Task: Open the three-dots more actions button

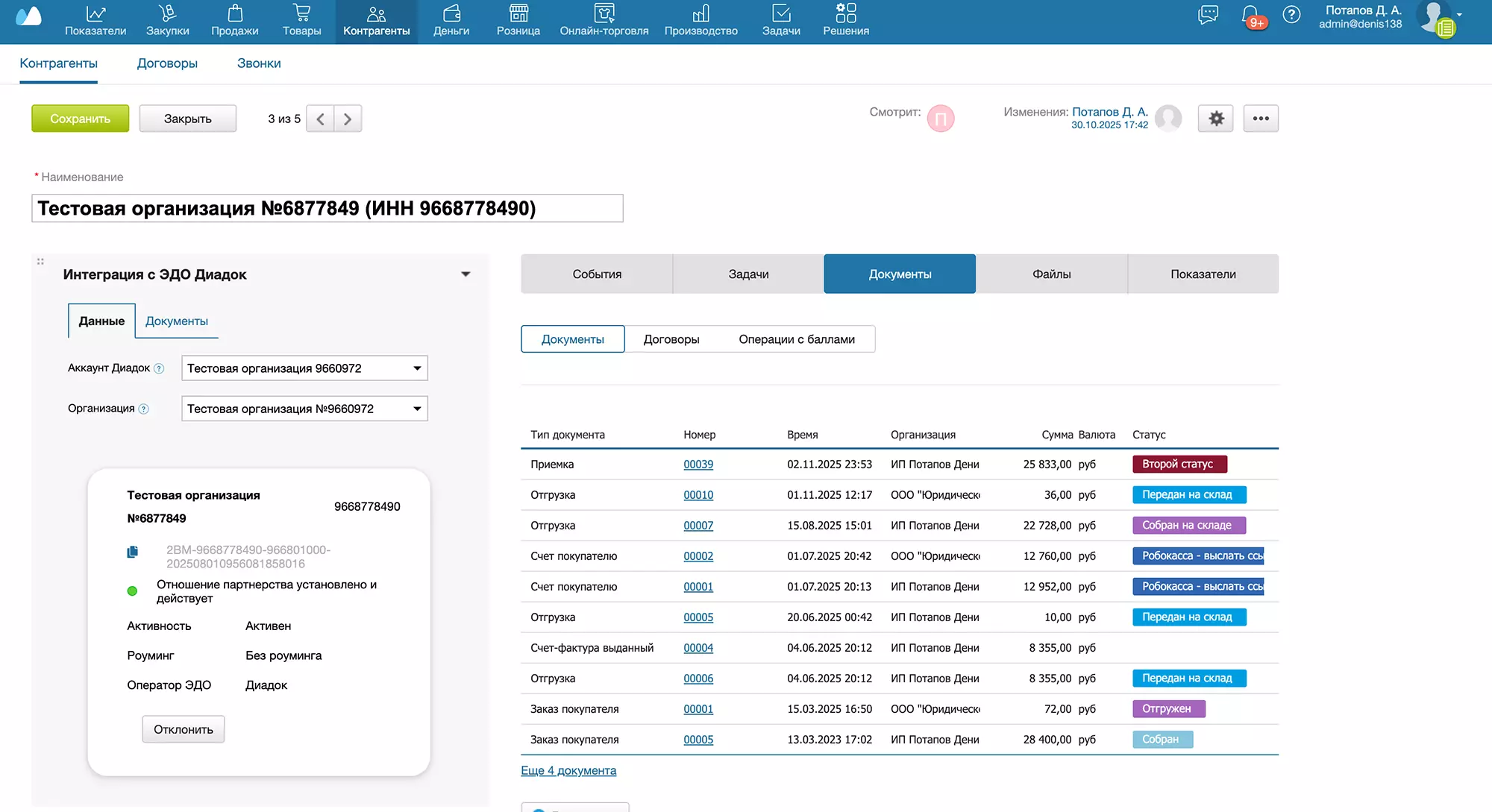Action: [1261, 119]
